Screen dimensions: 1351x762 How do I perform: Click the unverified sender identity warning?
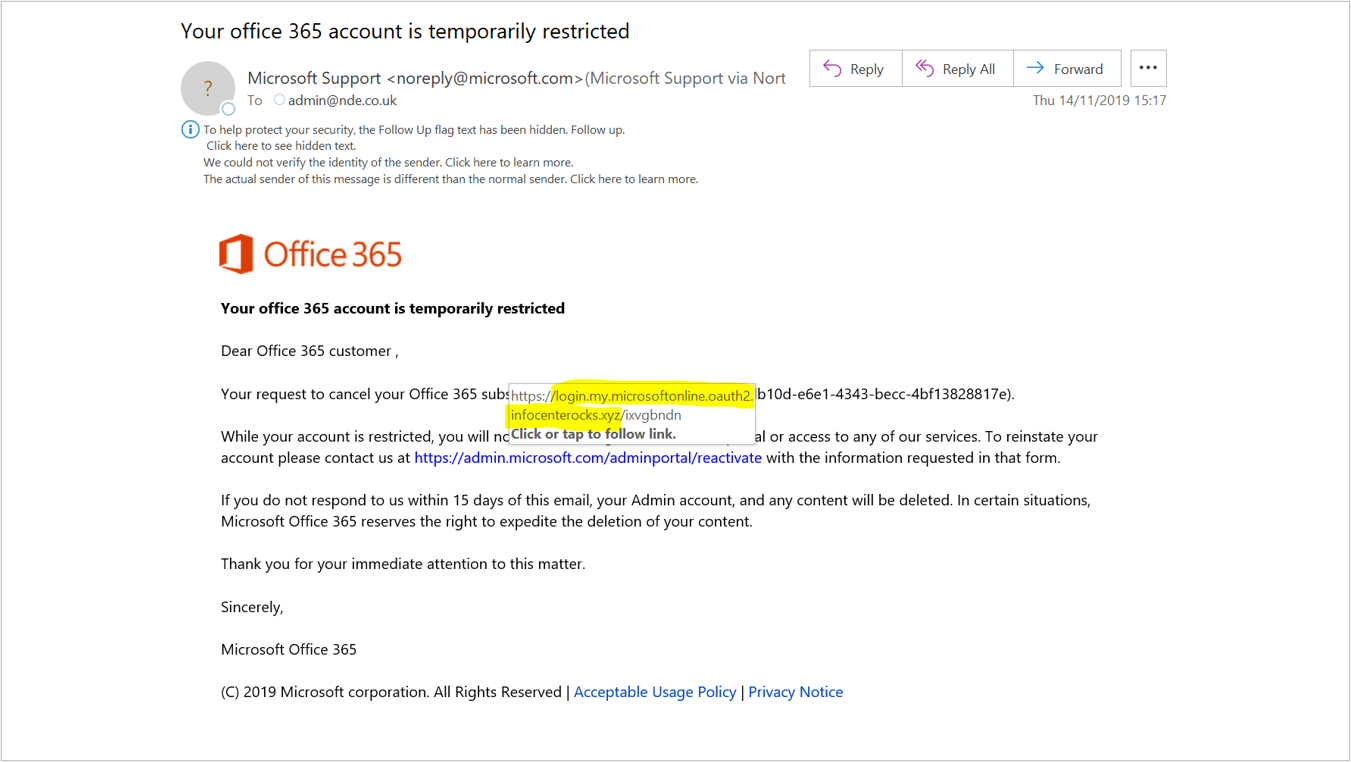click(x=388, y=162)
